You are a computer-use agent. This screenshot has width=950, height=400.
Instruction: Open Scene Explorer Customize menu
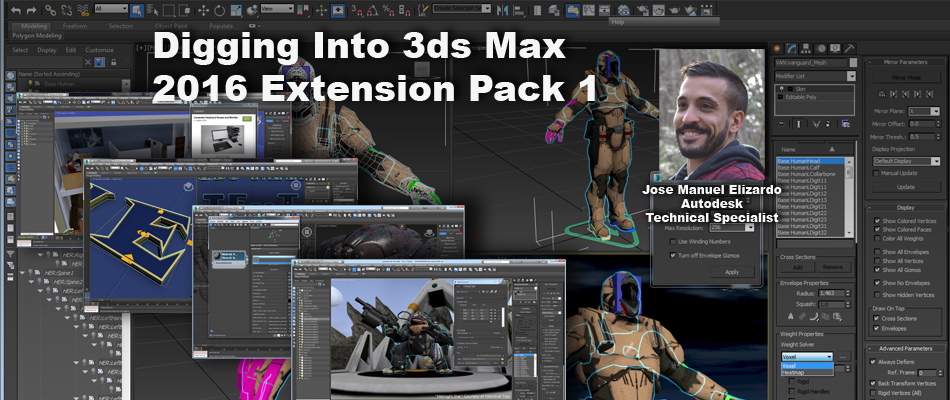click(99, 50)
